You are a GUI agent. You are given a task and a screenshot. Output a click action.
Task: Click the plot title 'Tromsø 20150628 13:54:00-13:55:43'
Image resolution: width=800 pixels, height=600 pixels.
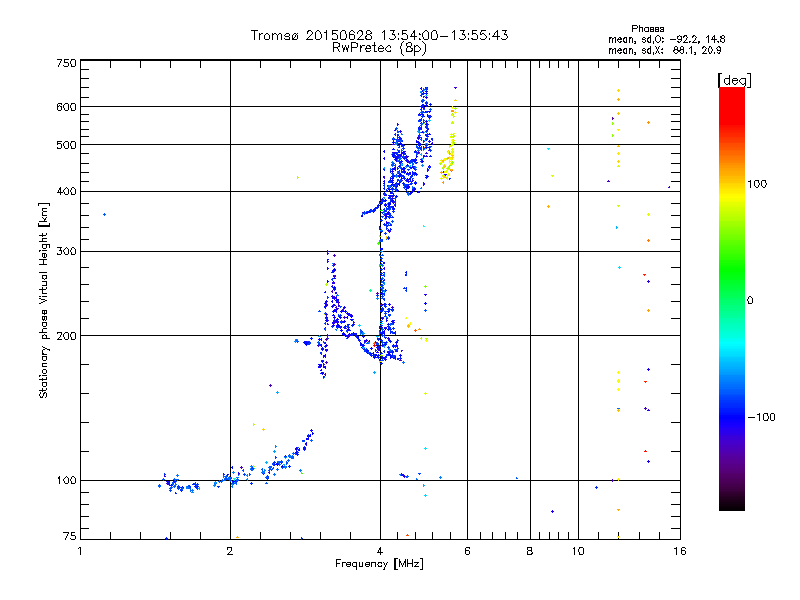[379, 35]
